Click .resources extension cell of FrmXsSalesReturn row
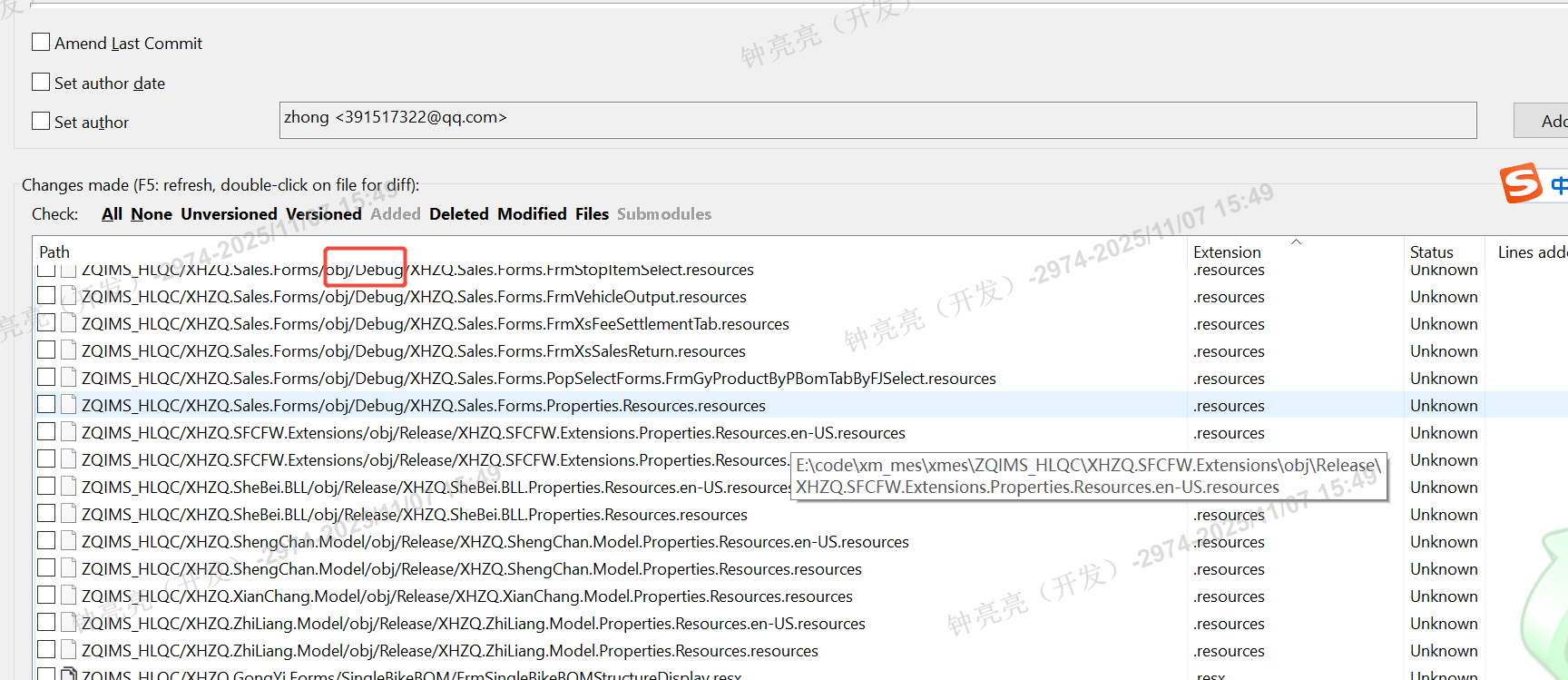Viewport: 1568px width, 680px height. pos(1229,351)
